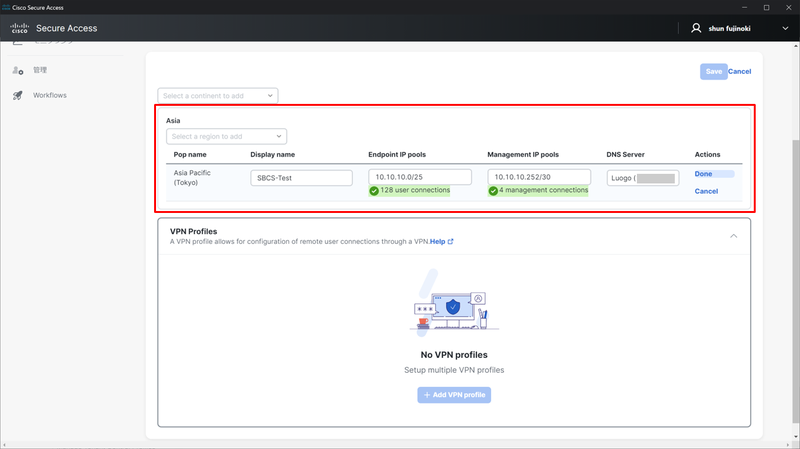Click the scroll down arrow of the scrollbar

coord(796,437)
